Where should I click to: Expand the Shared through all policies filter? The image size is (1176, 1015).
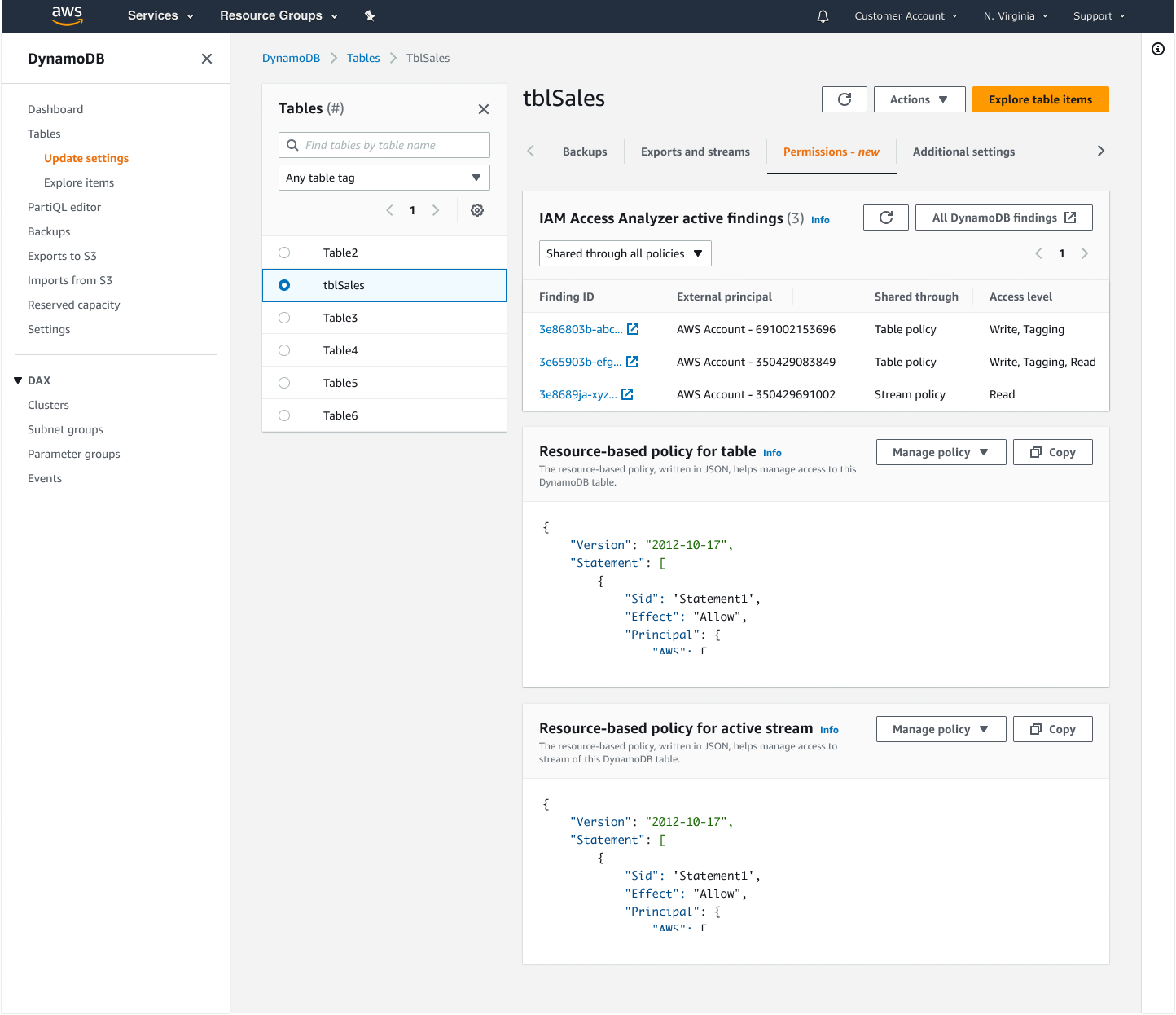click(x=625, y=253)
